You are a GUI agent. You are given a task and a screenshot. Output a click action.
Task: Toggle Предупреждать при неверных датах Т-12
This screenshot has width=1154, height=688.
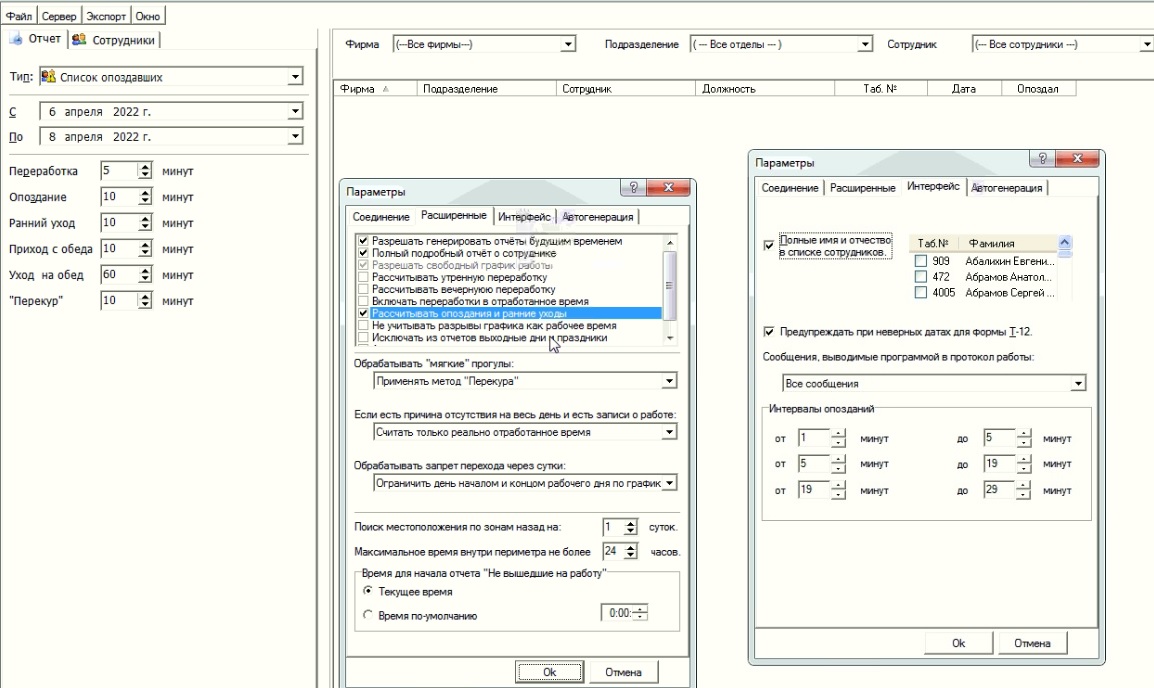[768, 332]
